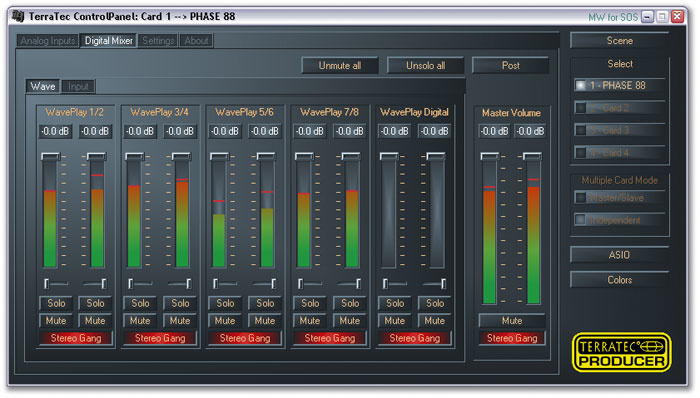The height and width of the screenshot is (398, 700).
Task: Mute the left channel of WavePlay 1/2
Action: coord(56,321)
